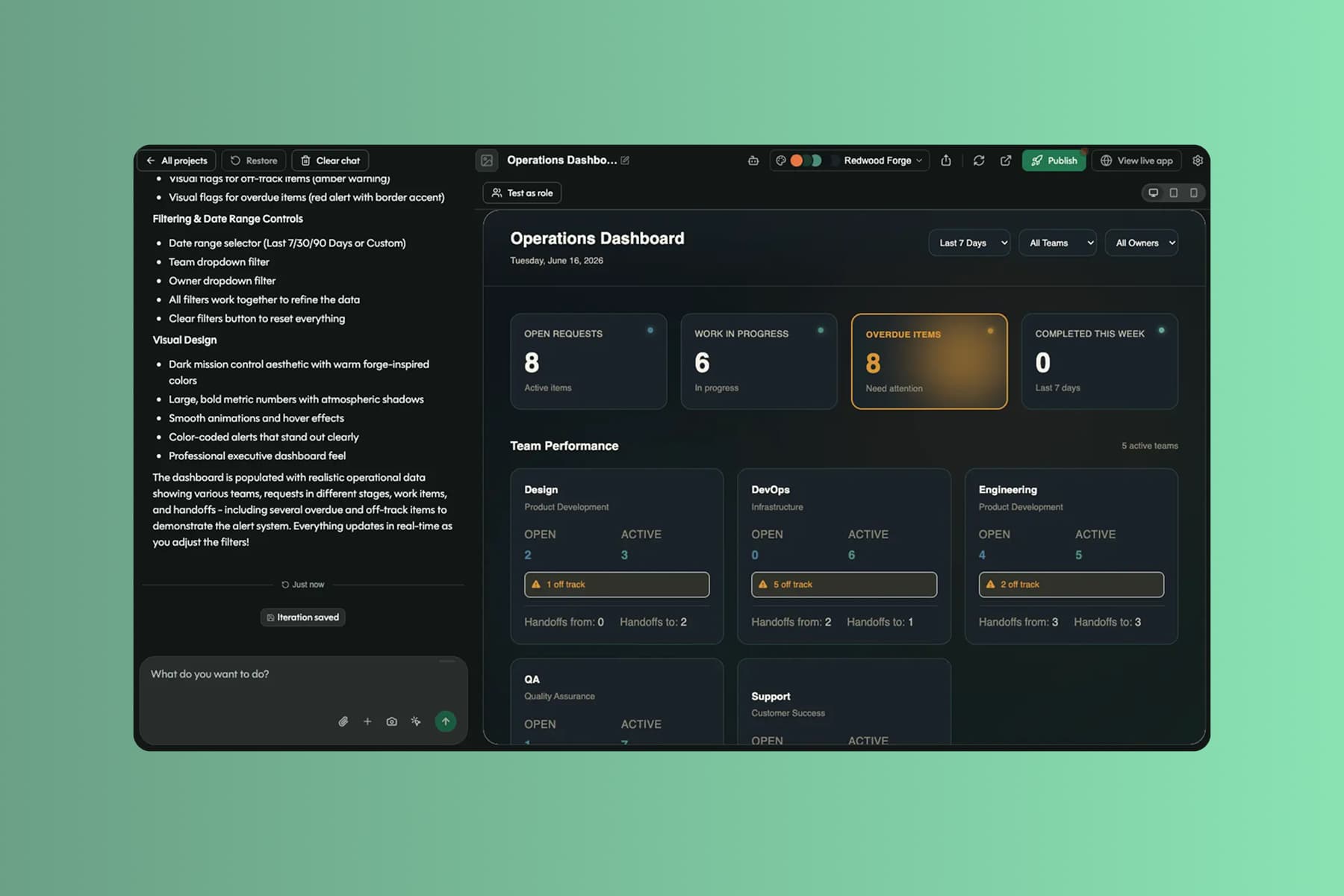Edit the Operations Dashboard project name

(625, 161)
